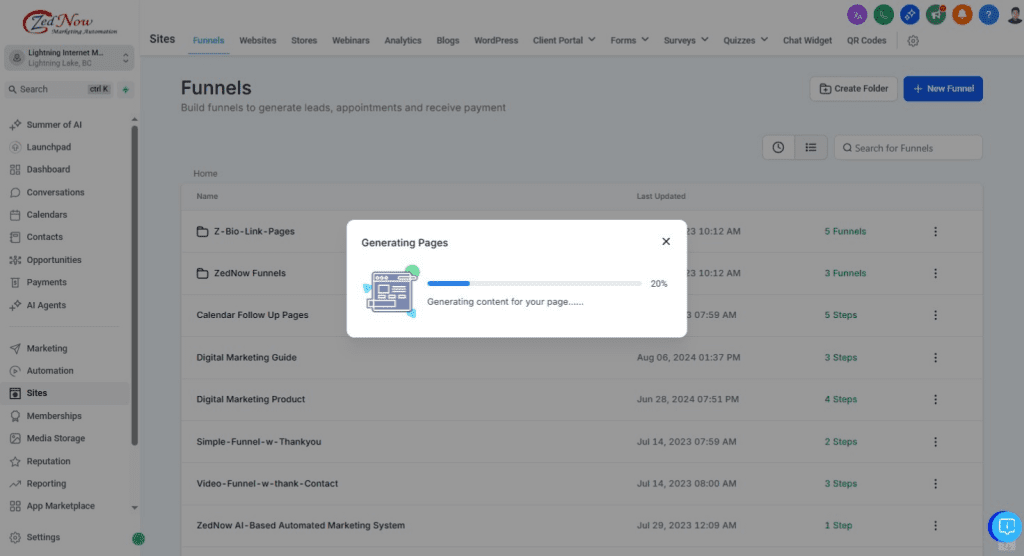Open options menu for Z-Bio-Link-Pages

click(935, 231)
